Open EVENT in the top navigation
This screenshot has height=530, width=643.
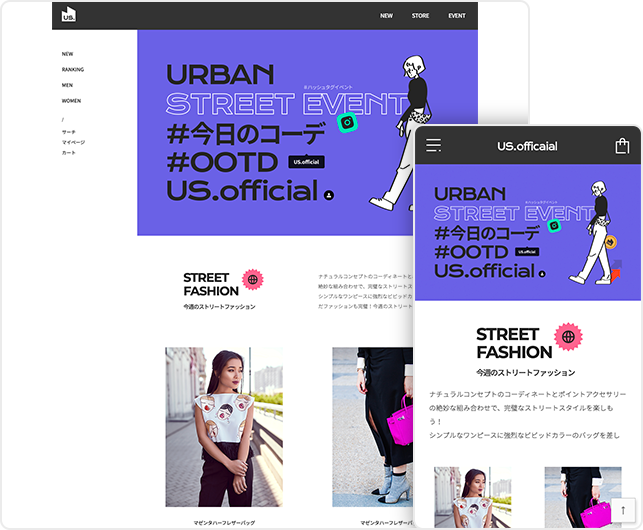[457, 16]
